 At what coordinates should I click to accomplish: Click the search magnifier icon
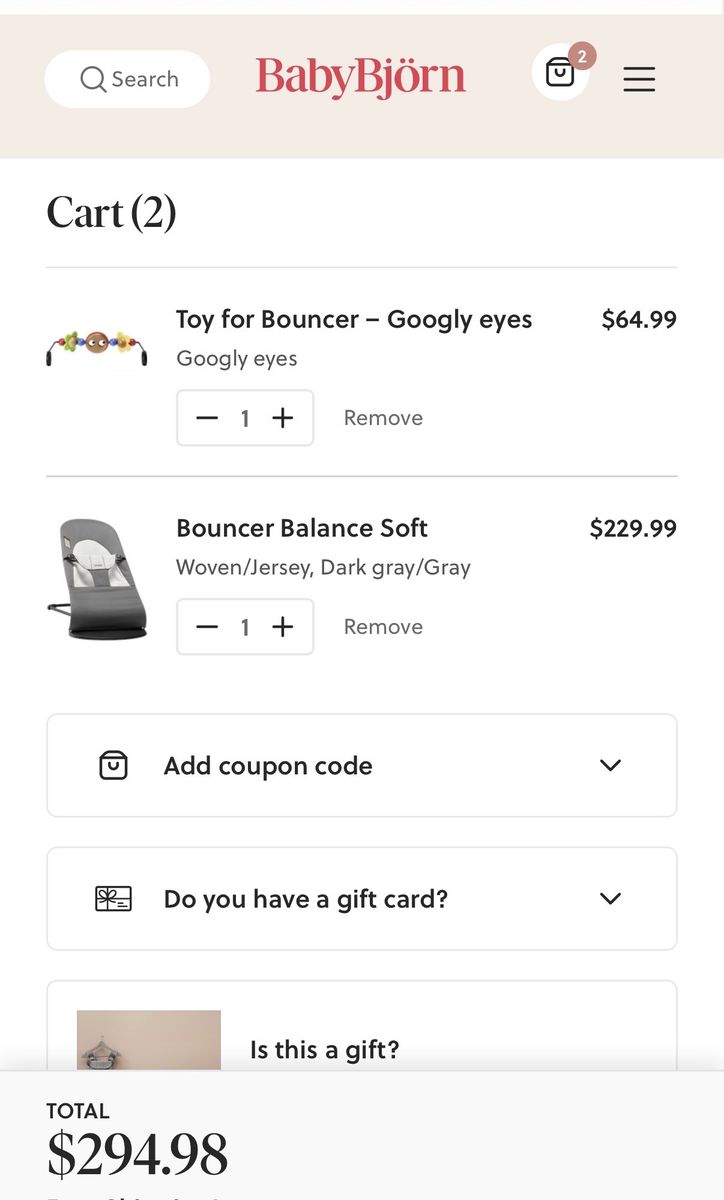pos(93,79)
